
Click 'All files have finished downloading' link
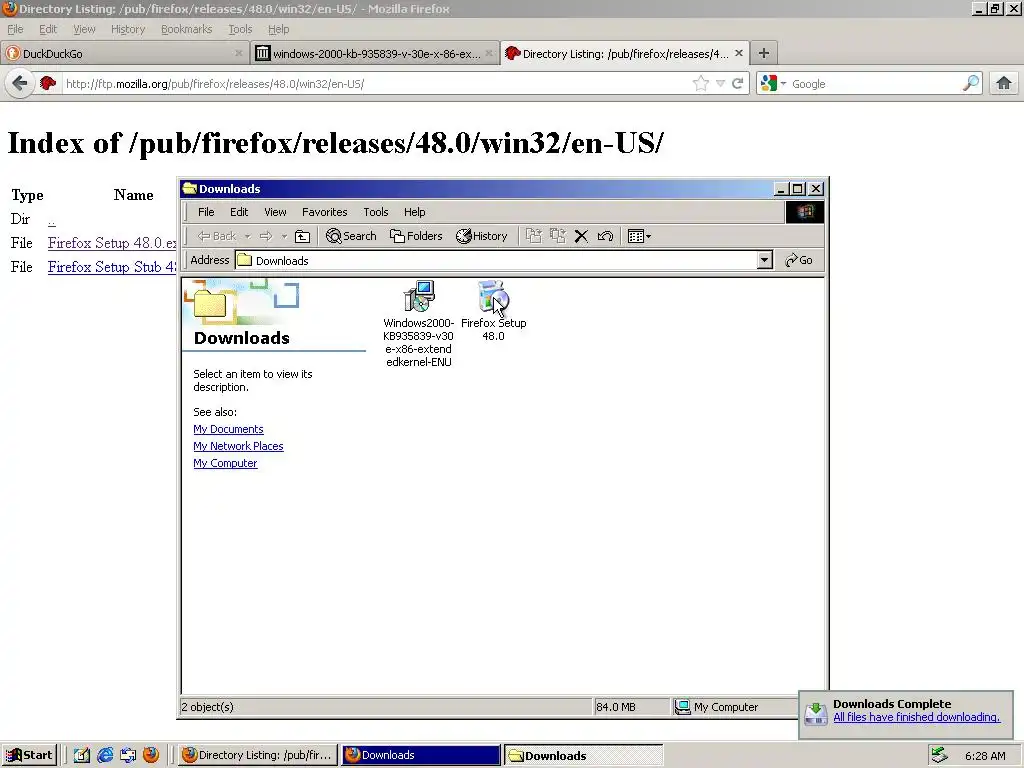click(916, 717)
